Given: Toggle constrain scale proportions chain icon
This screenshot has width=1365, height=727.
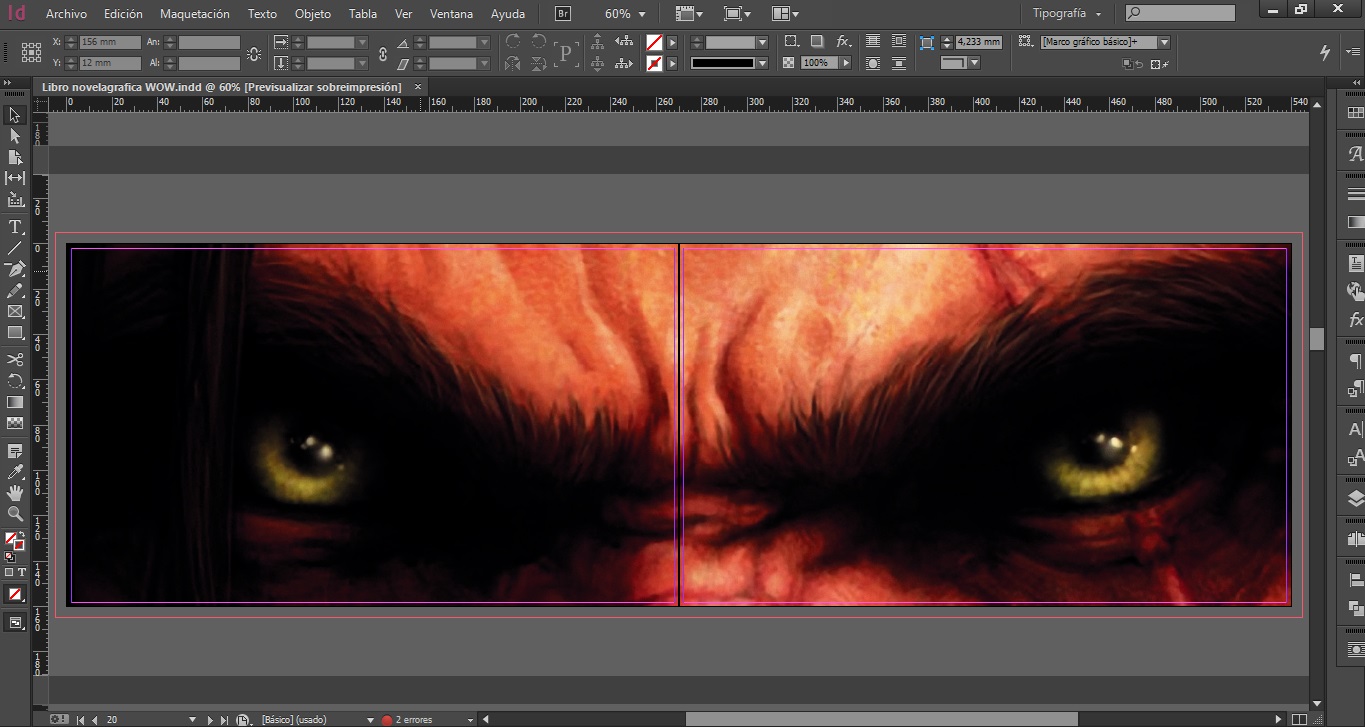Looking at the screenshot, I should point(383,53).
